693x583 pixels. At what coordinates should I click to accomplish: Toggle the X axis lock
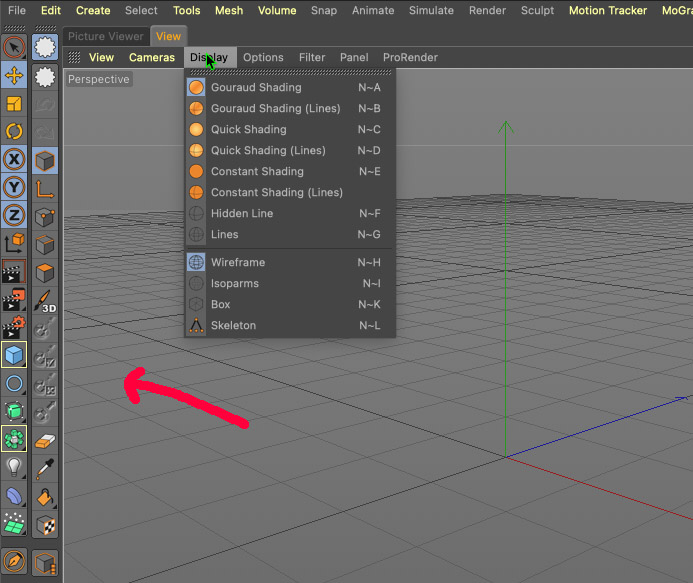[14, 159]
